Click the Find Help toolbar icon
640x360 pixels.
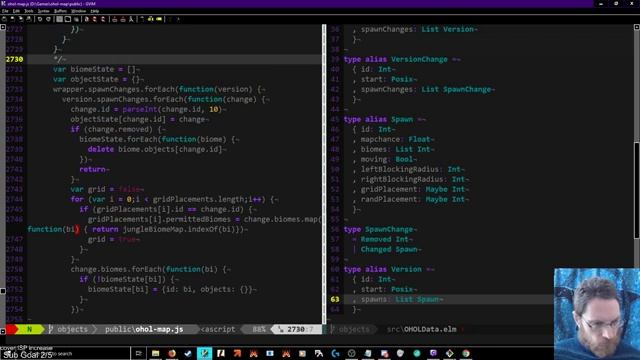click(x=178, y=19)
